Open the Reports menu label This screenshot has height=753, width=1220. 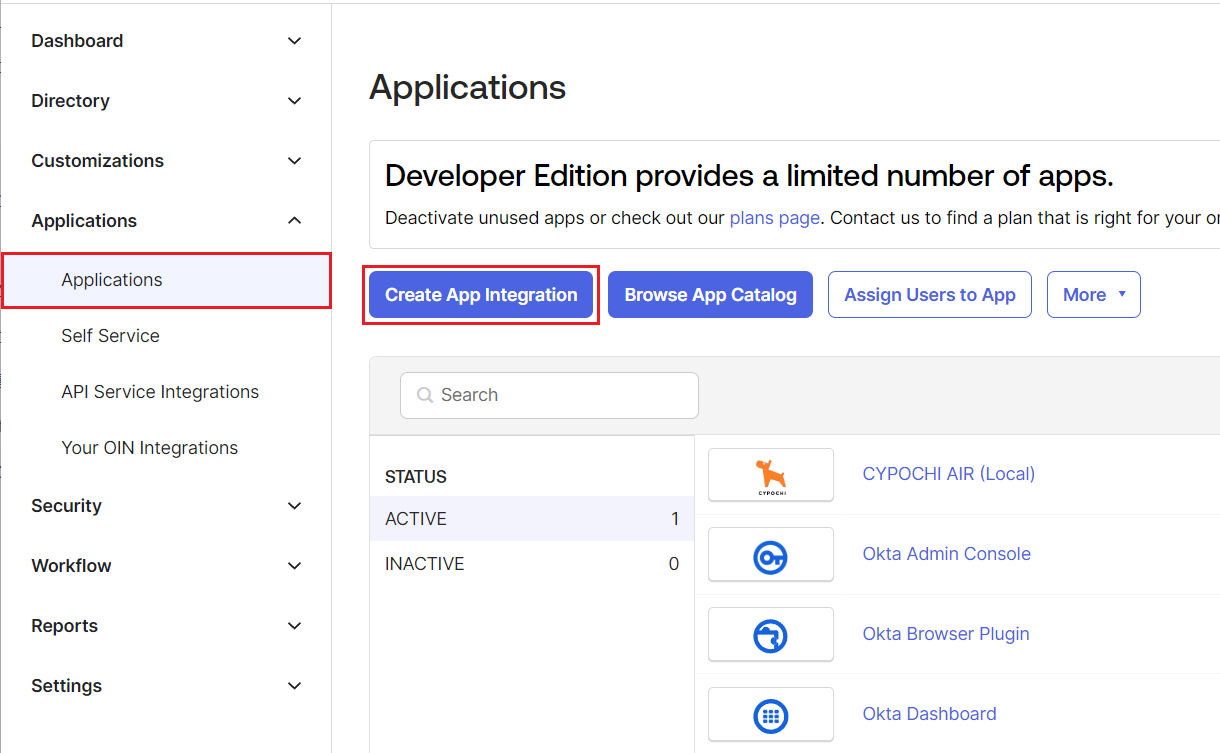[x=64, y=626]
